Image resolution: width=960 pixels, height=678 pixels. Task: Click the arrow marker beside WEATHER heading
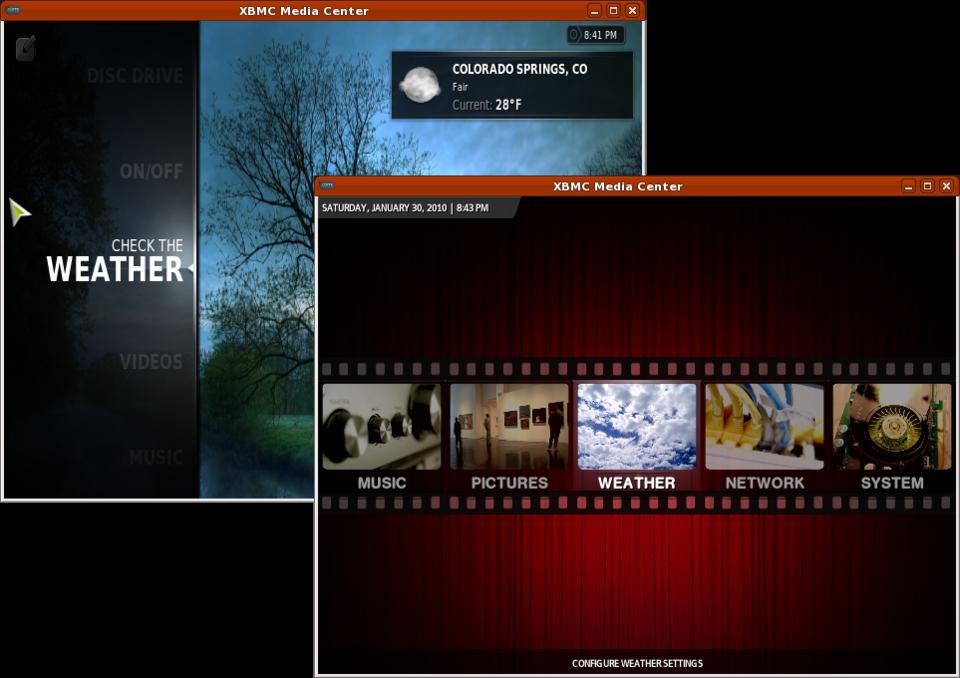pyautogui.click(x=191, y=268)
